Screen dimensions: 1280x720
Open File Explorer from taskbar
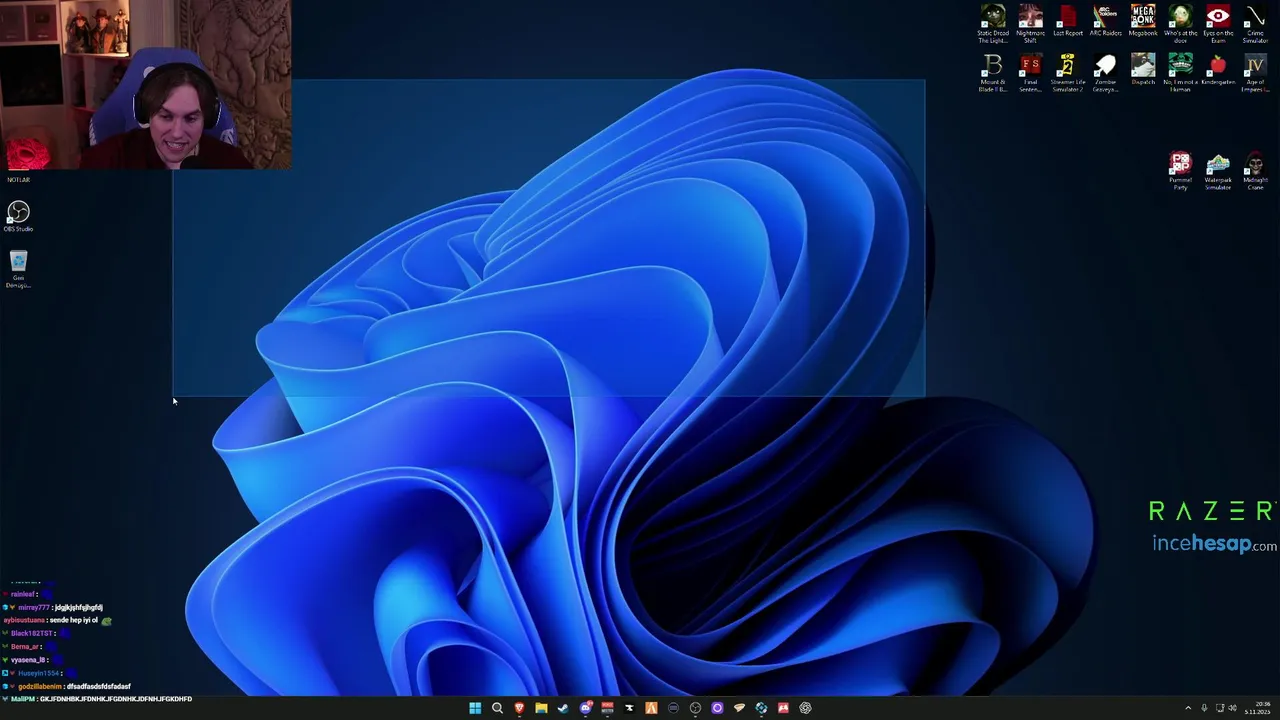point(541,708)
